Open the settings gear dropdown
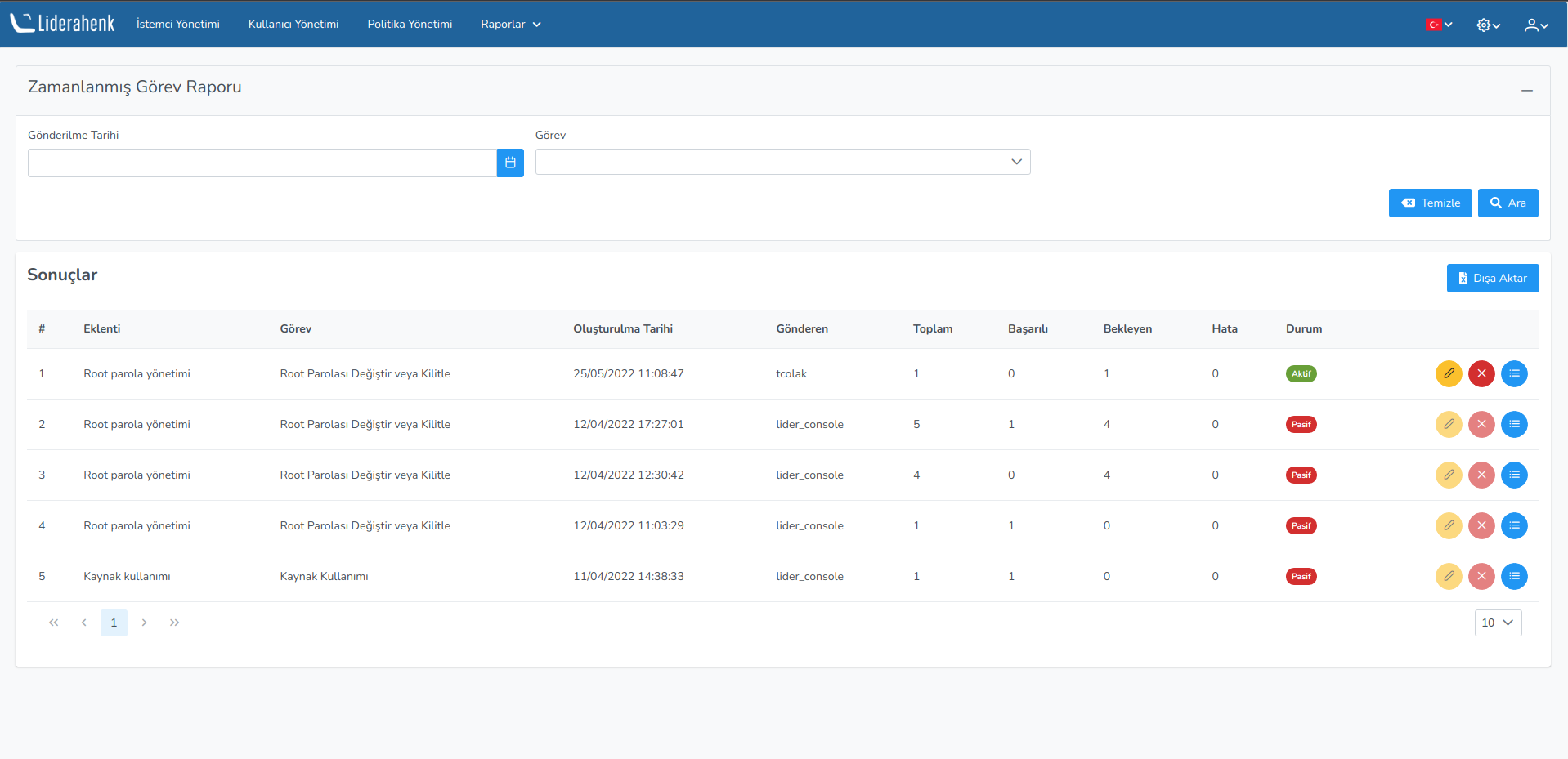 tap(1488, 25)
